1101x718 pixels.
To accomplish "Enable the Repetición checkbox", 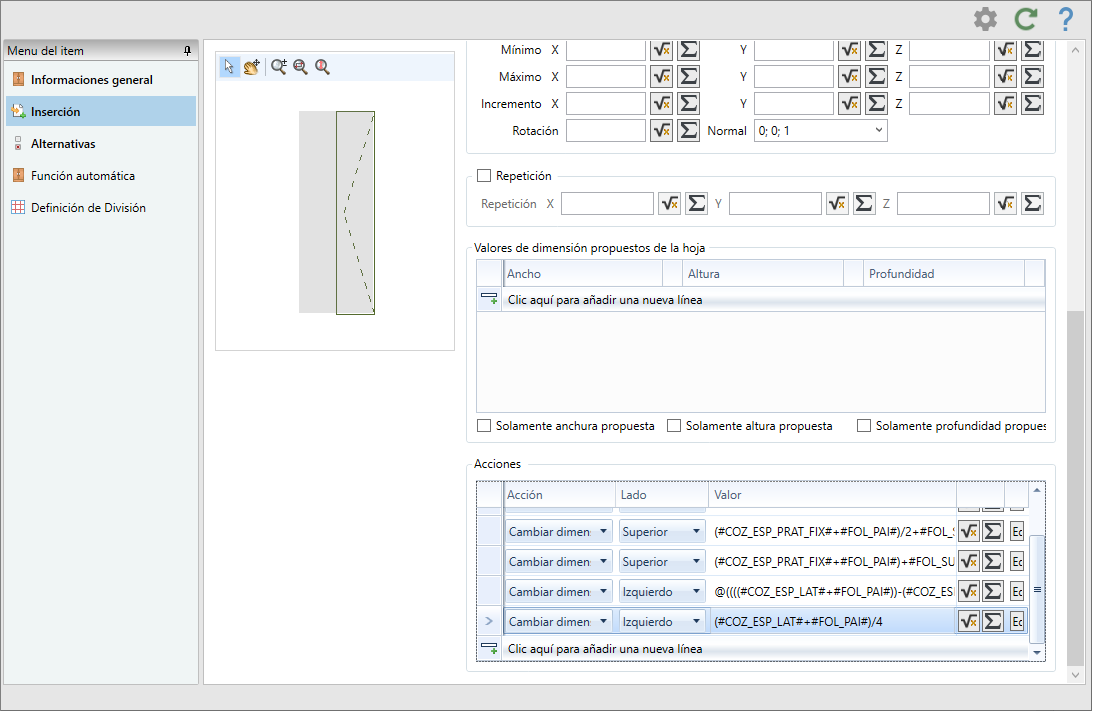I will coord(484,176).
